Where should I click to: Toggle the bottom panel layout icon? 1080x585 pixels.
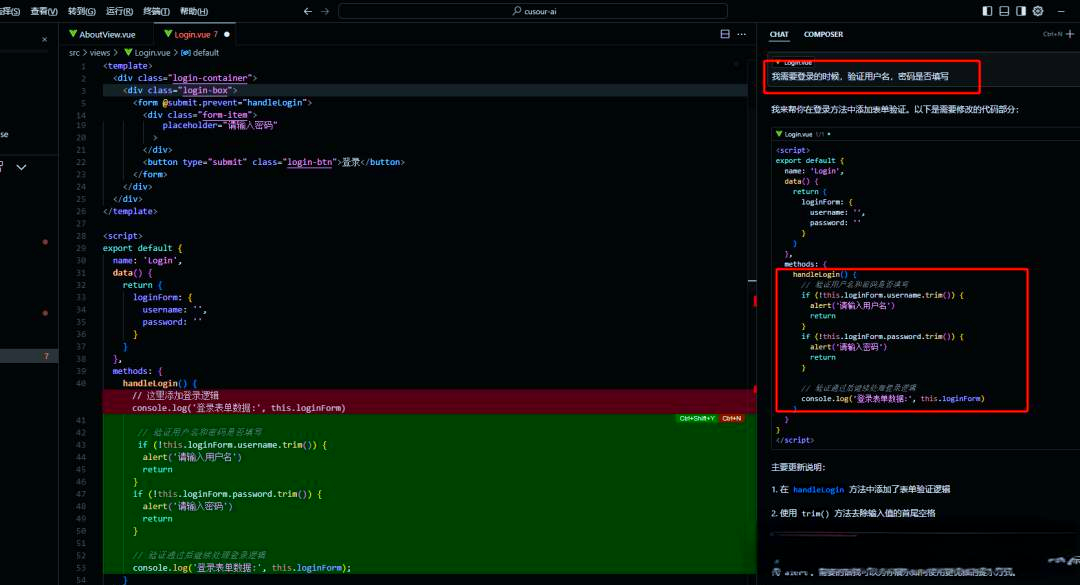click(1003, 11)
